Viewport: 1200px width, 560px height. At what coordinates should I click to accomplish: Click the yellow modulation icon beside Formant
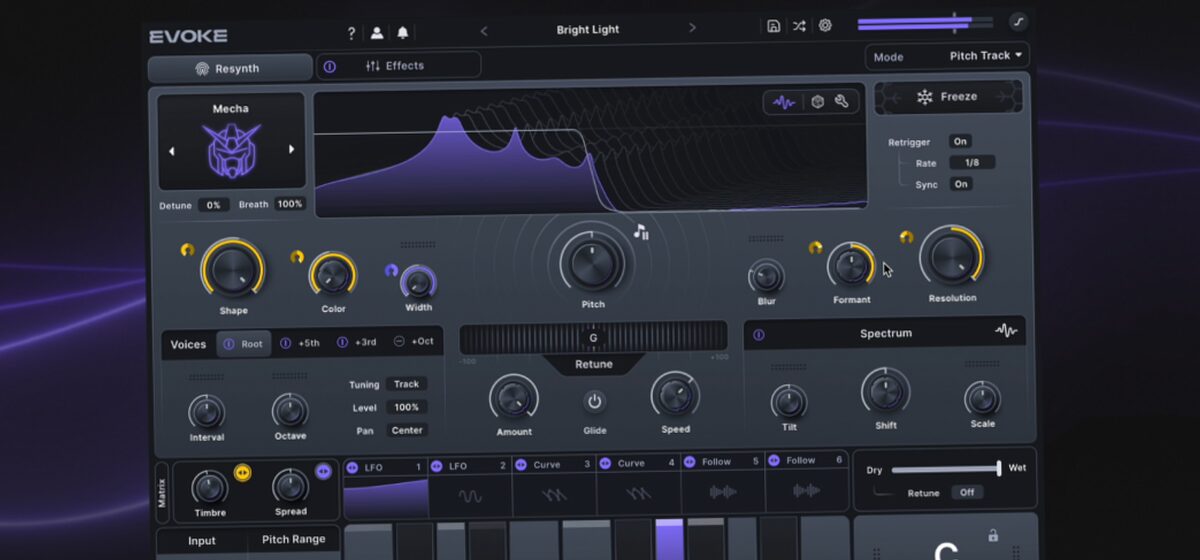tap(815, 248)
